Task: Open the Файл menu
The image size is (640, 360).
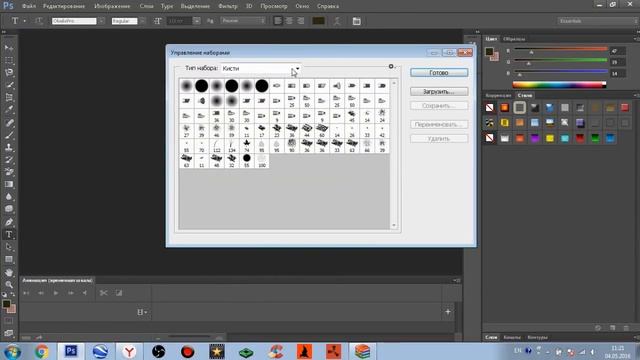Action: pos(29,6)
